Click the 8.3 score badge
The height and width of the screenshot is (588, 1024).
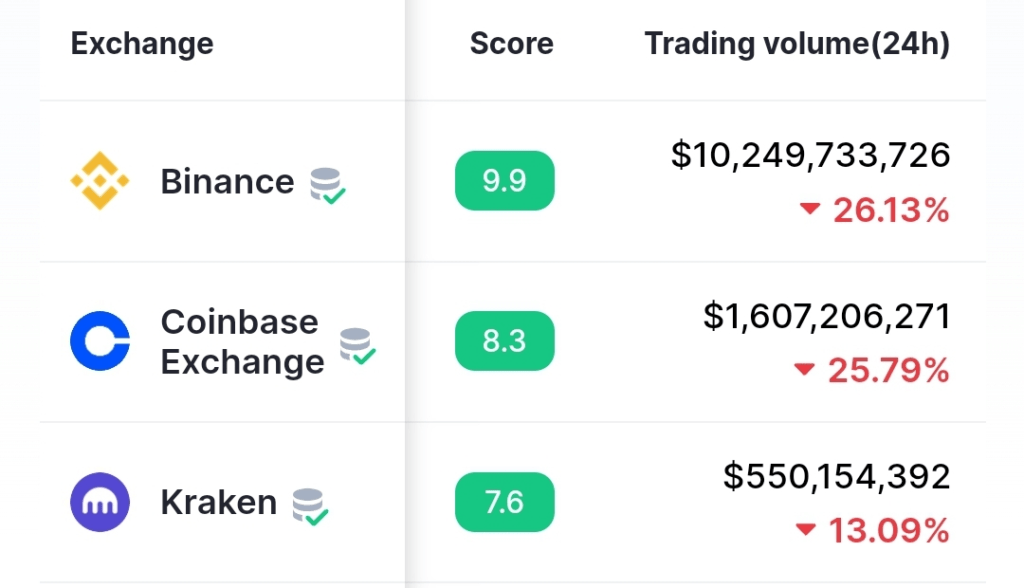click(505, 341)
